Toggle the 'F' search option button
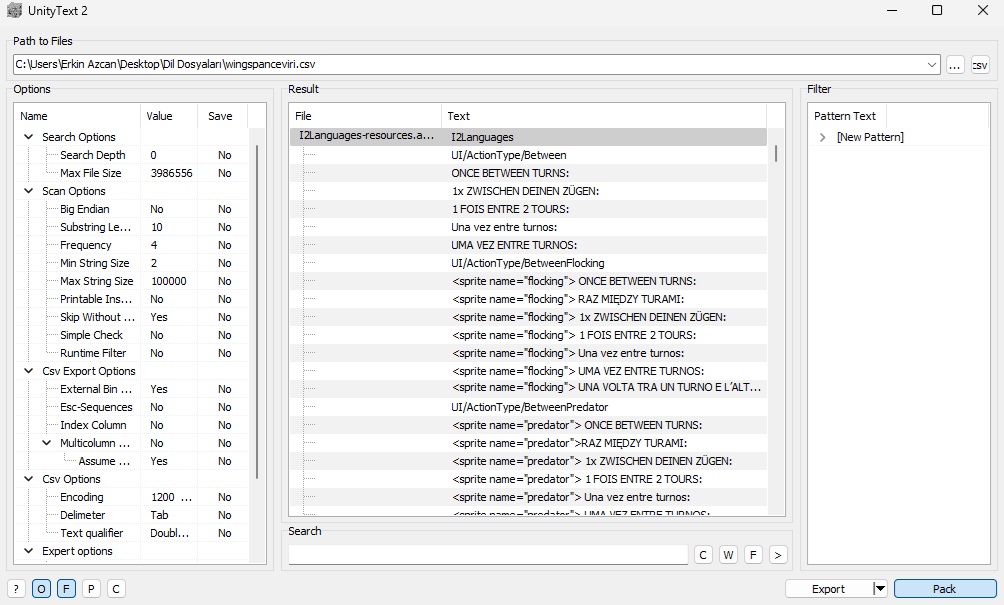Screen dimensions: 1004x605 click(753, 555)
